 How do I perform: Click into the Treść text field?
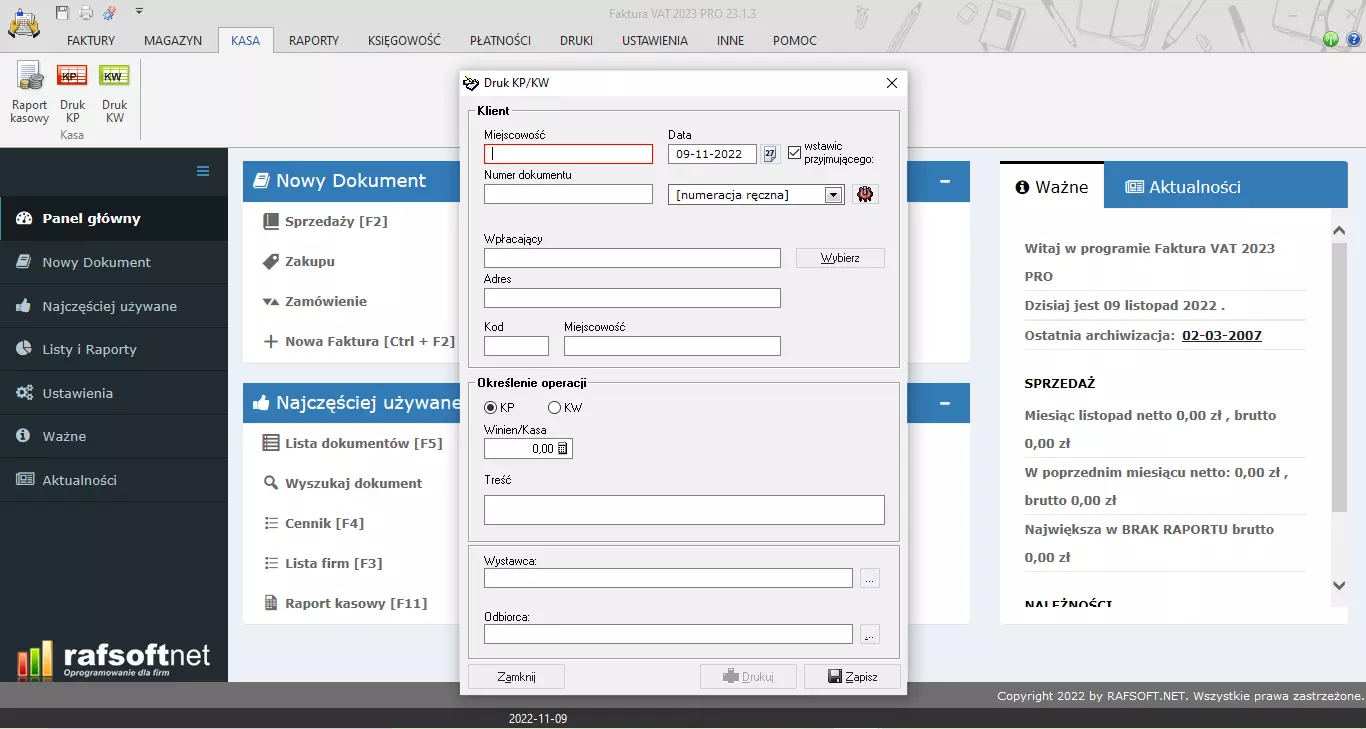tap(684, 510)
